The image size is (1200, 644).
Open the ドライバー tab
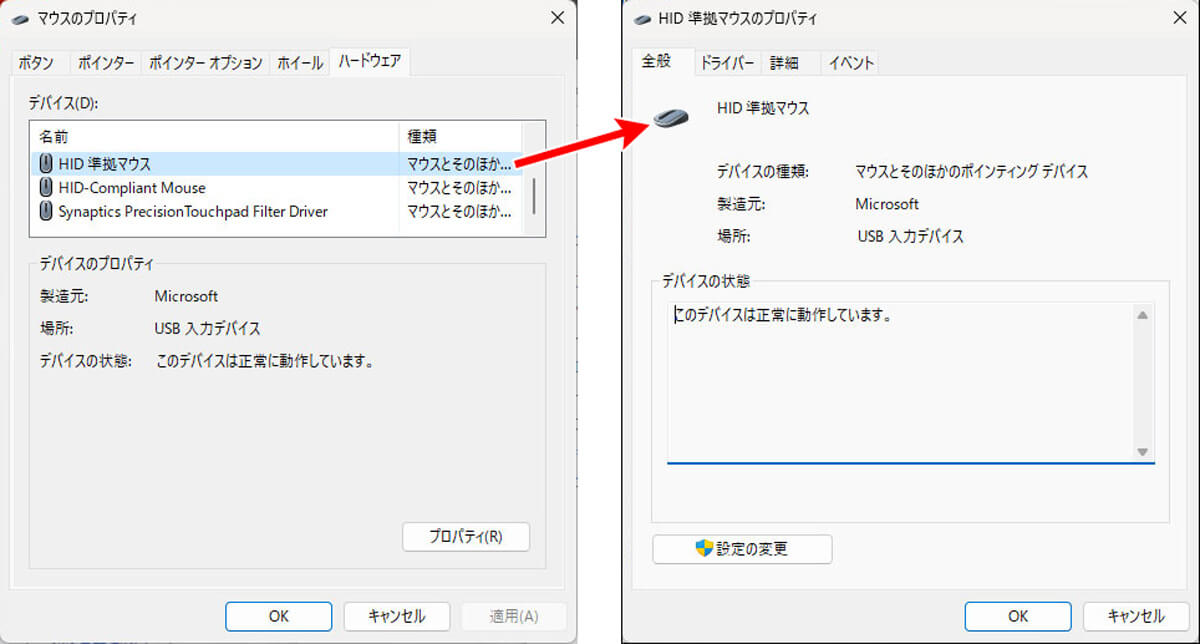727,63
